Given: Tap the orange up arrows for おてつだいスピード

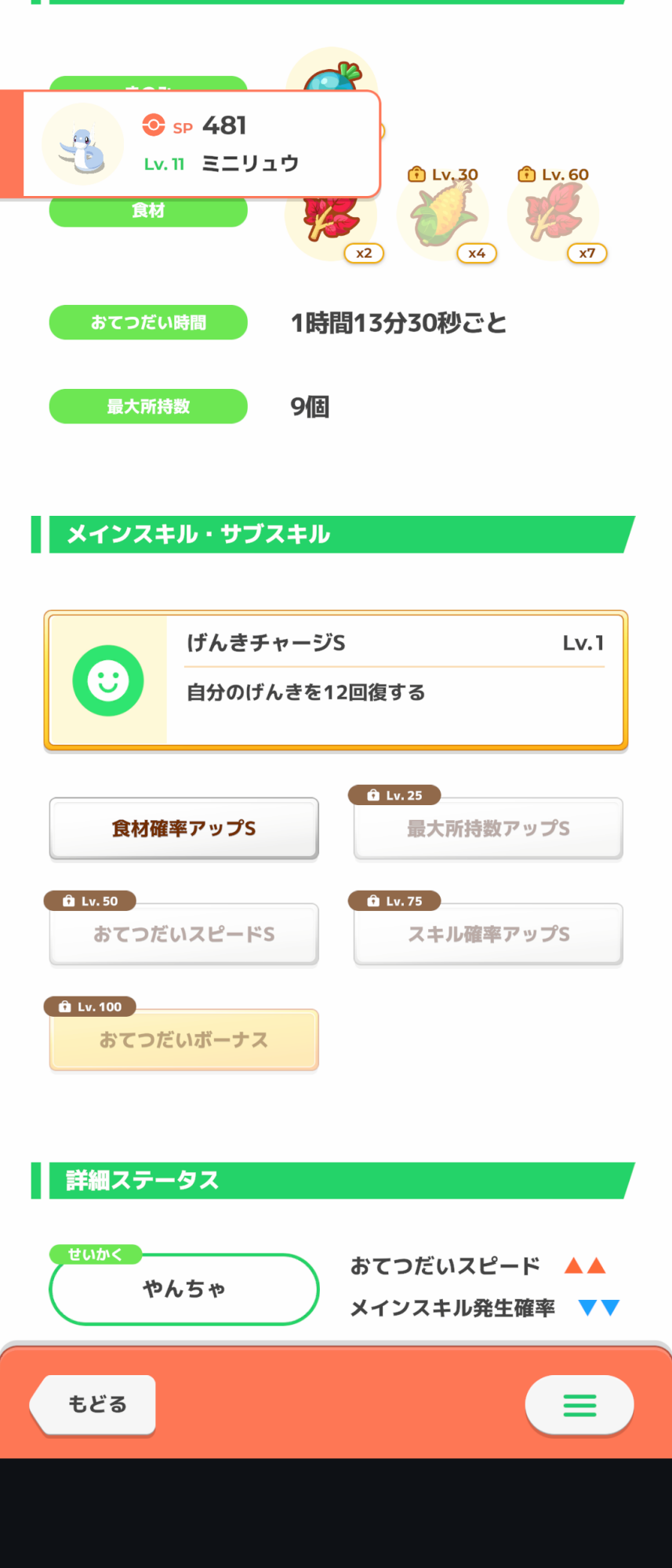Looking at the screenshot, I should click(x=585, y=1265).
